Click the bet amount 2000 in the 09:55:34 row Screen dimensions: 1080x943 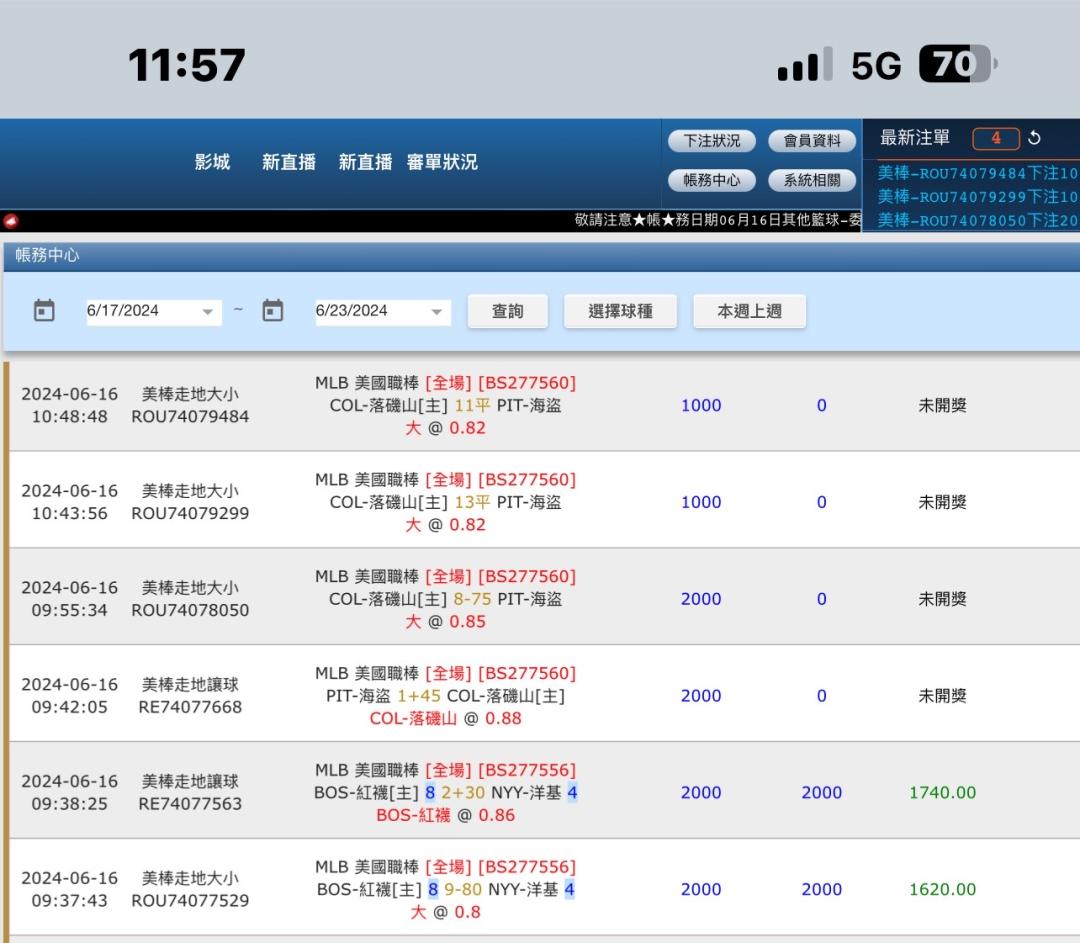pos(701,599)
